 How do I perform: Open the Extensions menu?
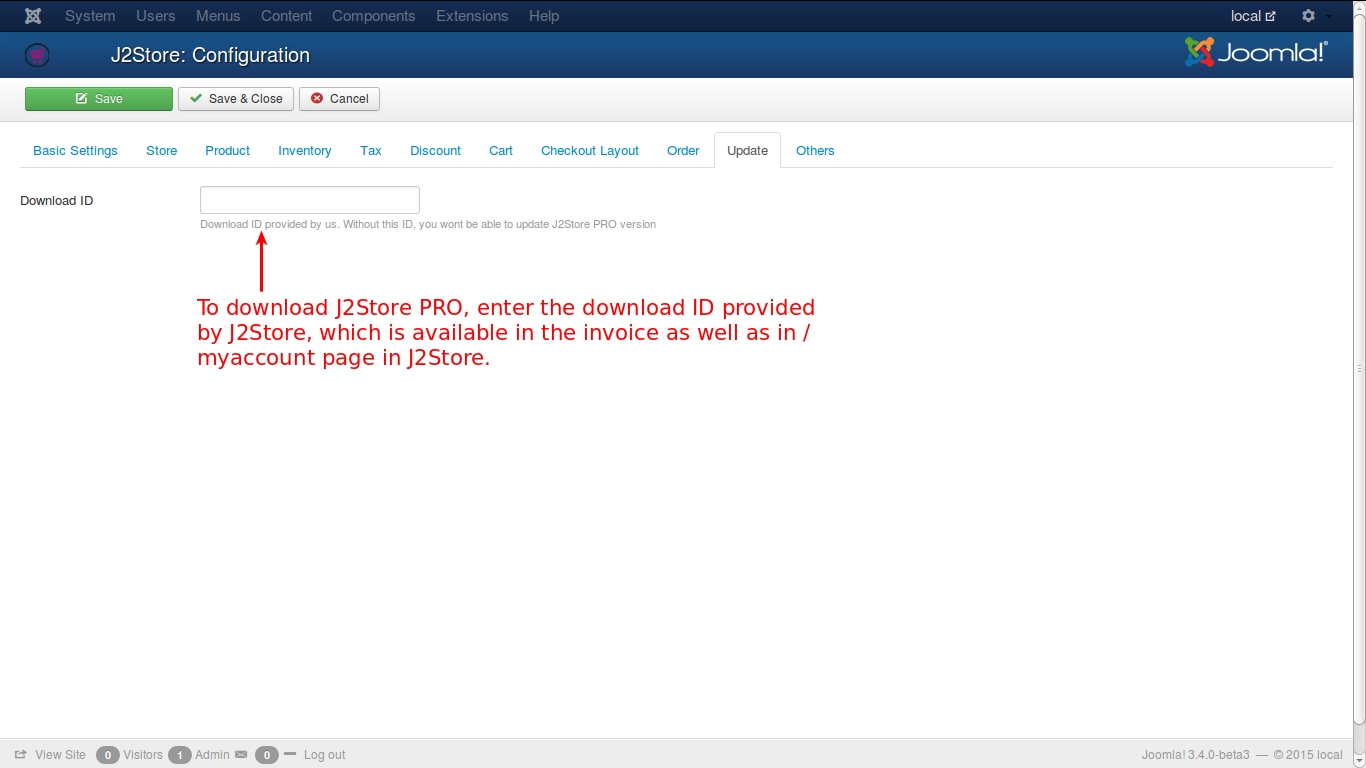472,16
